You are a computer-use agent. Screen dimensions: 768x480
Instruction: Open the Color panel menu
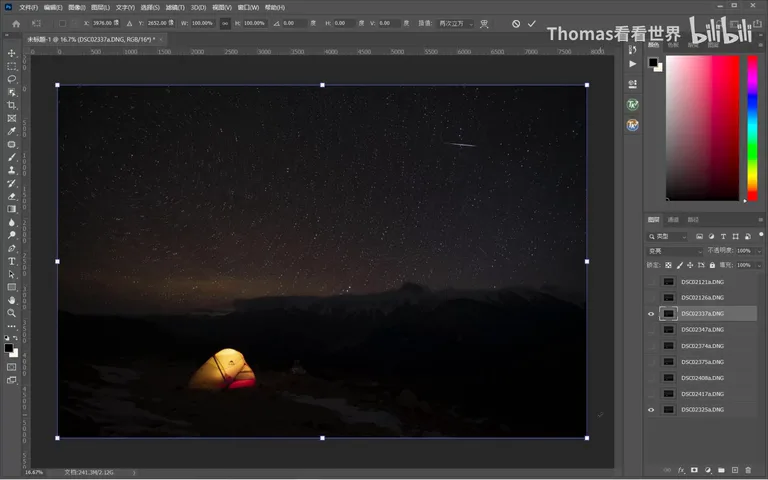click(x=761, y=45)
